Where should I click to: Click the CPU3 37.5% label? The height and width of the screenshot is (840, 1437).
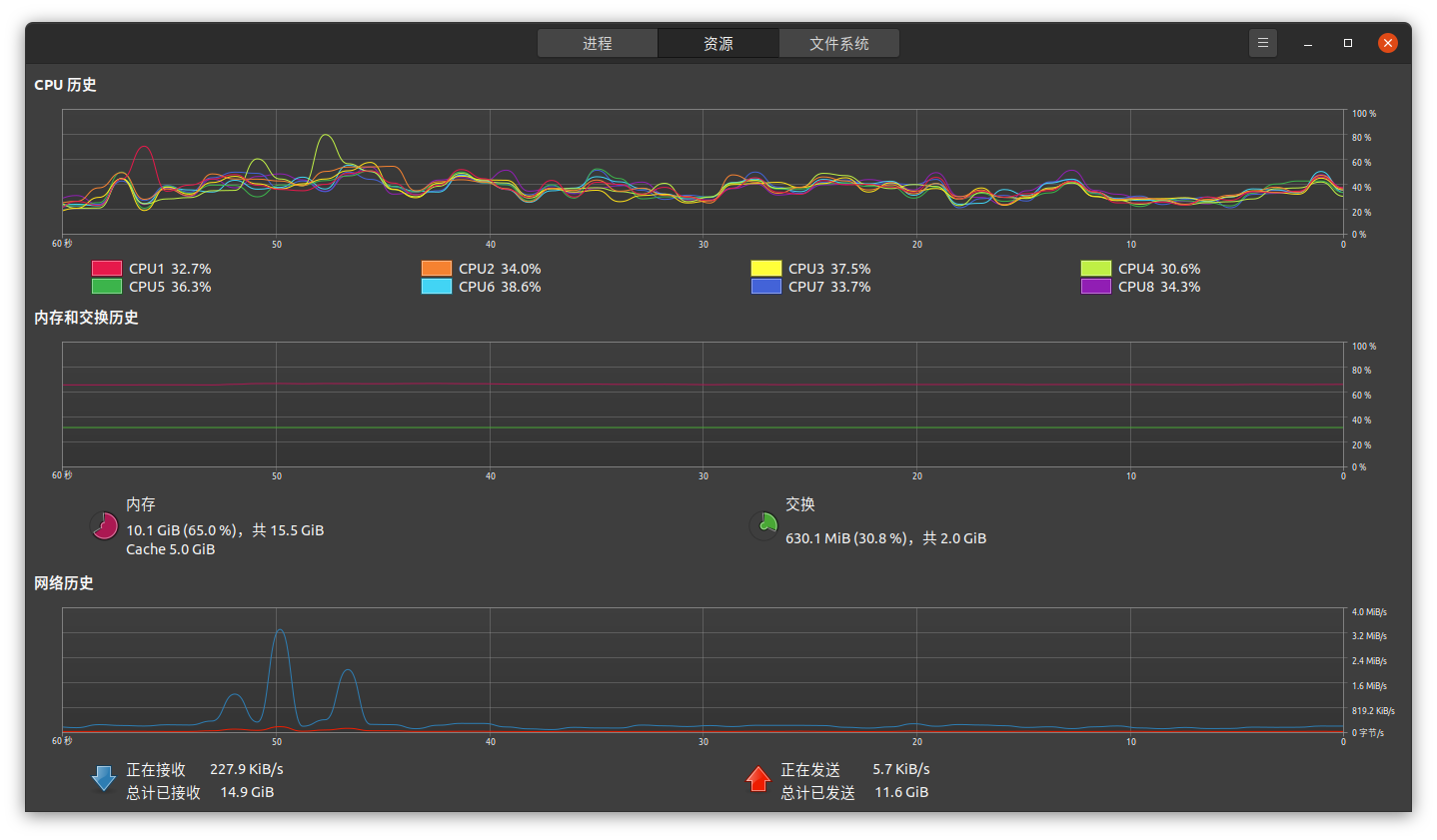click(829, 269)
